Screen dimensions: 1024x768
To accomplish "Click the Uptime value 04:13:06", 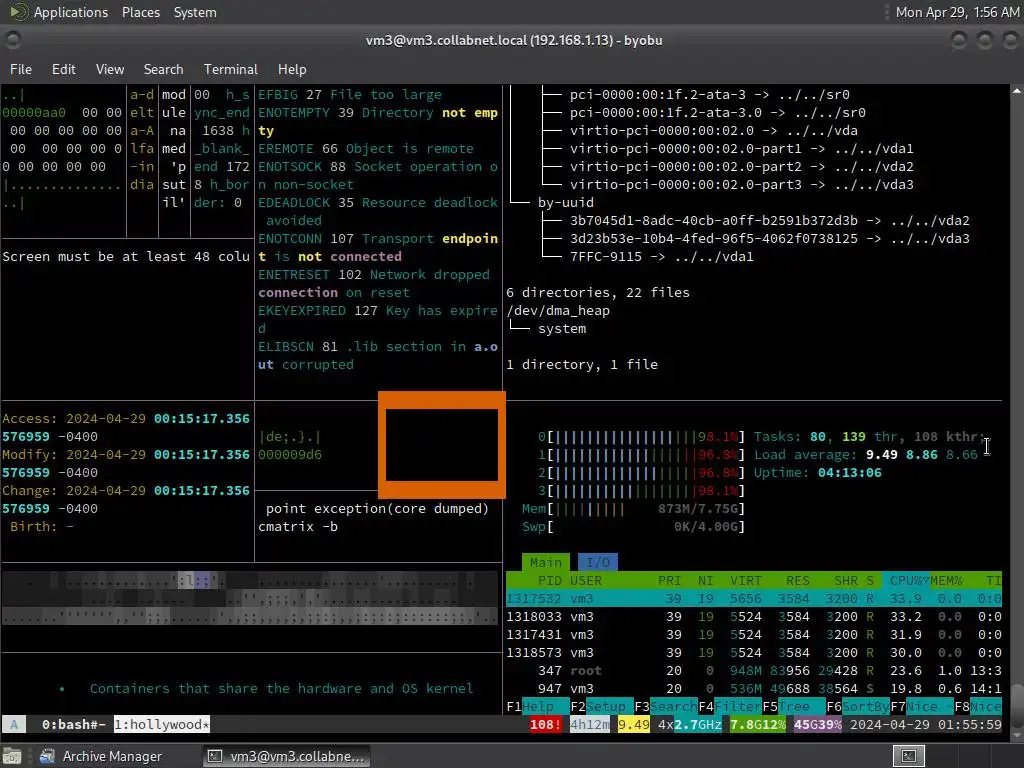I will point(850,472).
